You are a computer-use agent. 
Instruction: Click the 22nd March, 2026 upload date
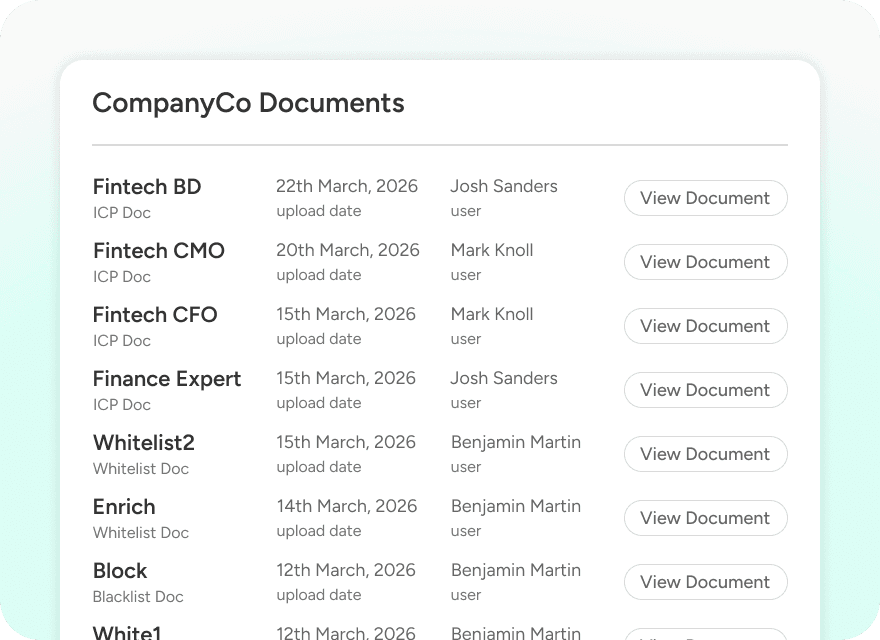(347, 187)
